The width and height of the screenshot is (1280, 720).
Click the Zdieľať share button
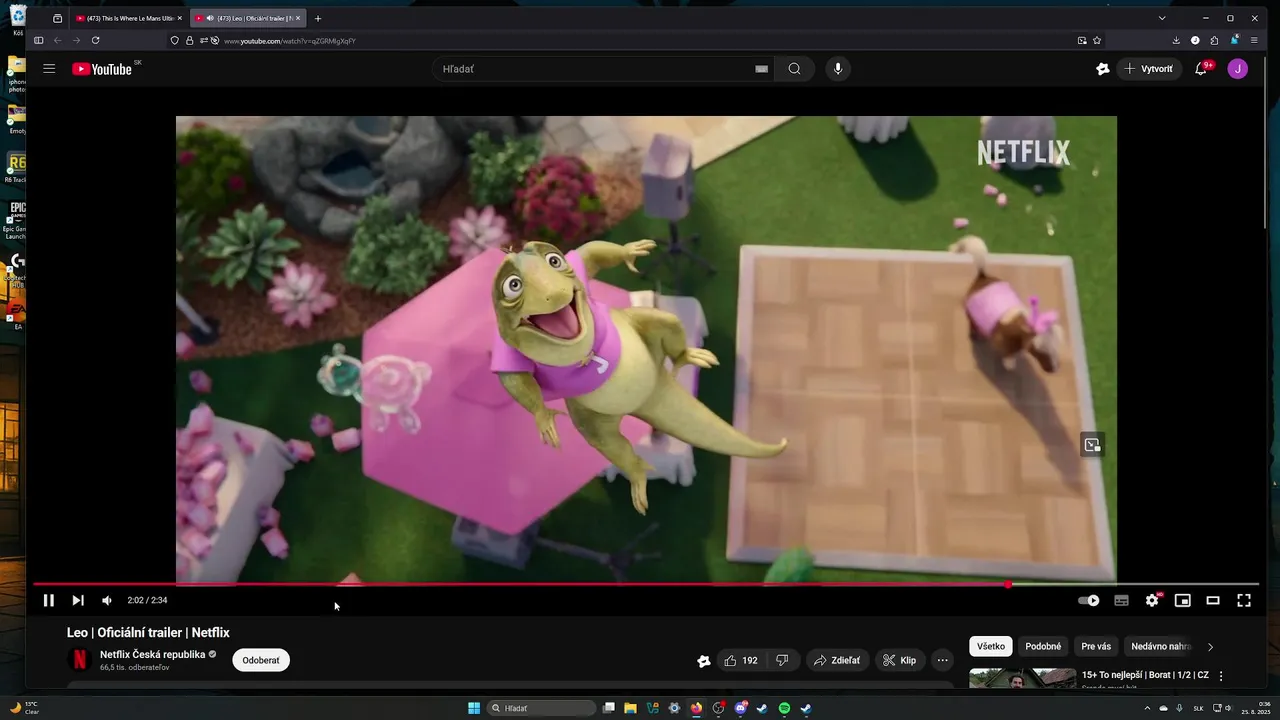[836, 660]
